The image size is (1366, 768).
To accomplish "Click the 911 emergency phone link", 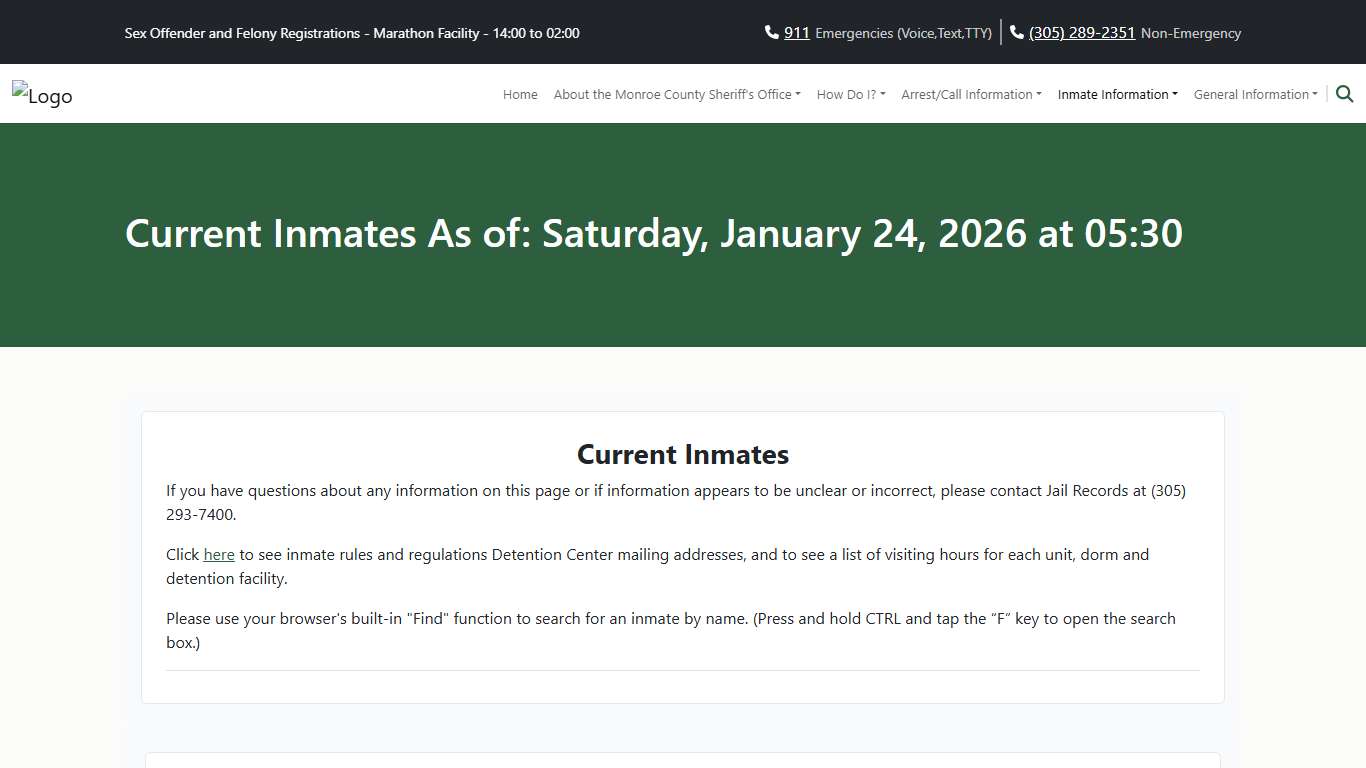I will point(797,33).
